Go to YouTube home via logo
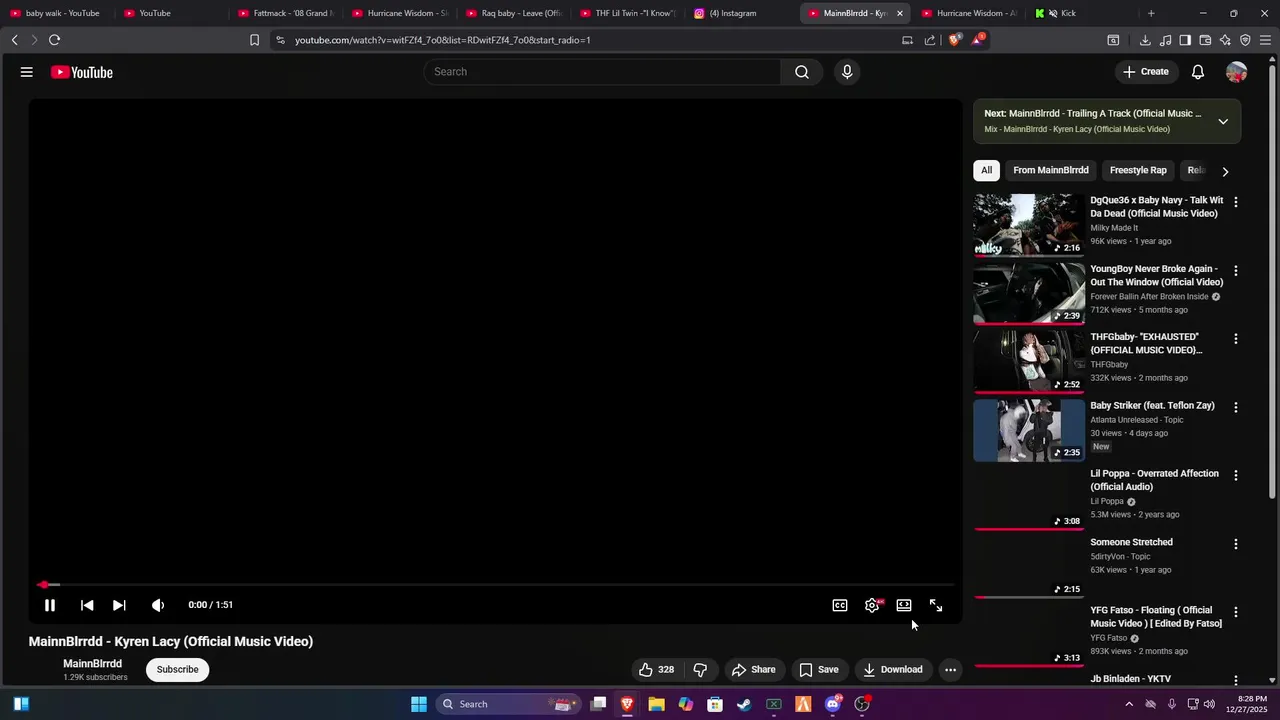 pos(82,72)
